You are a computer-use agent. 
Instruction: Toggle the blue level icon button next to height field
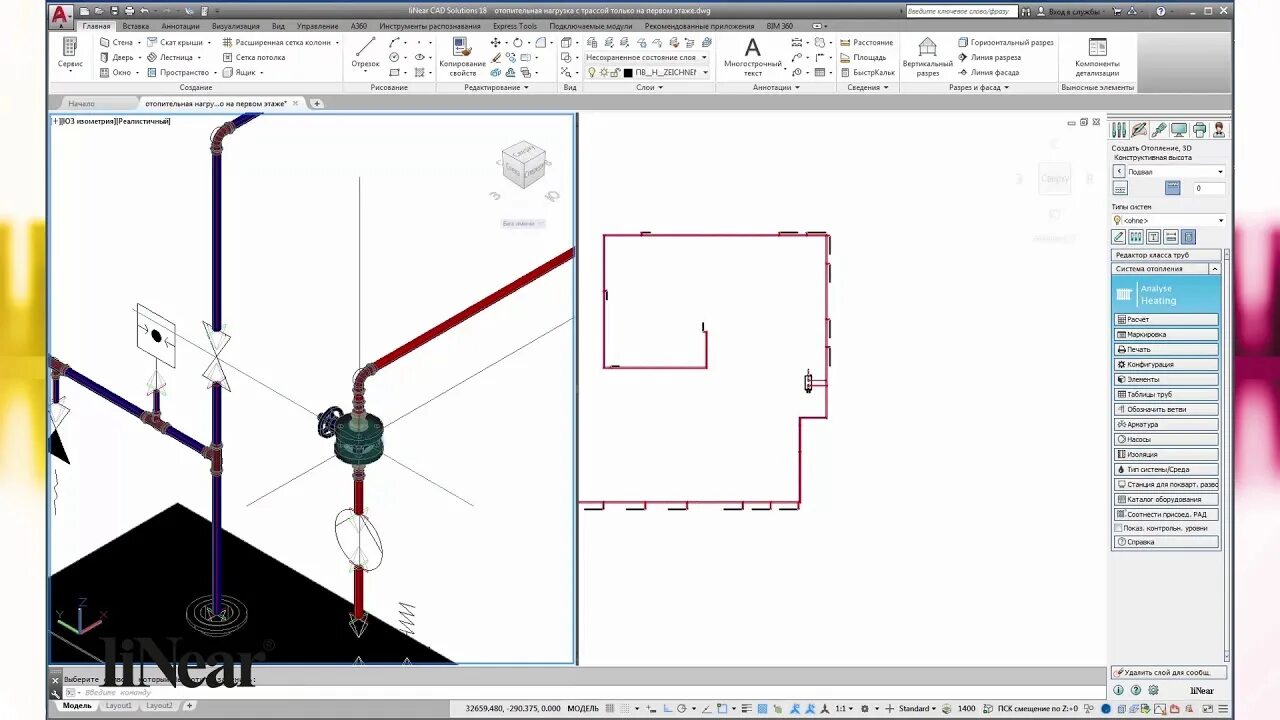point(1173,188)
